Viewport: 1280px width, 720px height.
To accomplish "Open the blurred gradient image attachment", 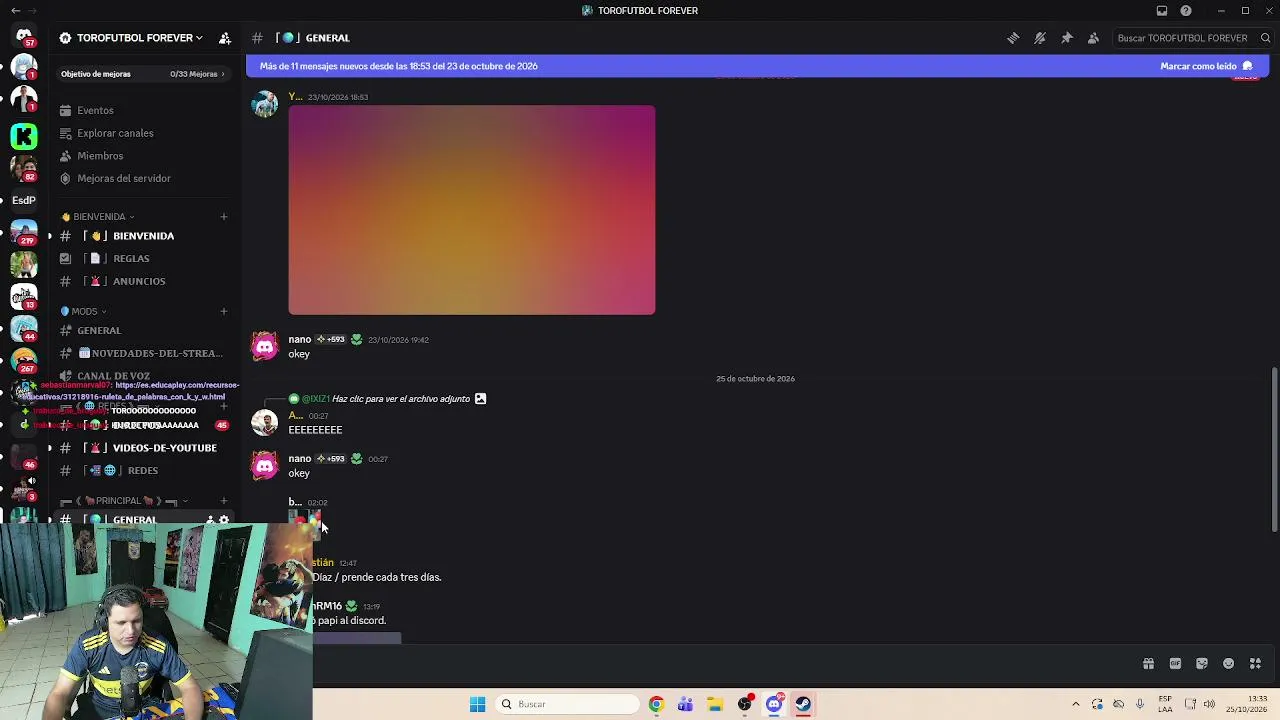I will coord(472,210).
